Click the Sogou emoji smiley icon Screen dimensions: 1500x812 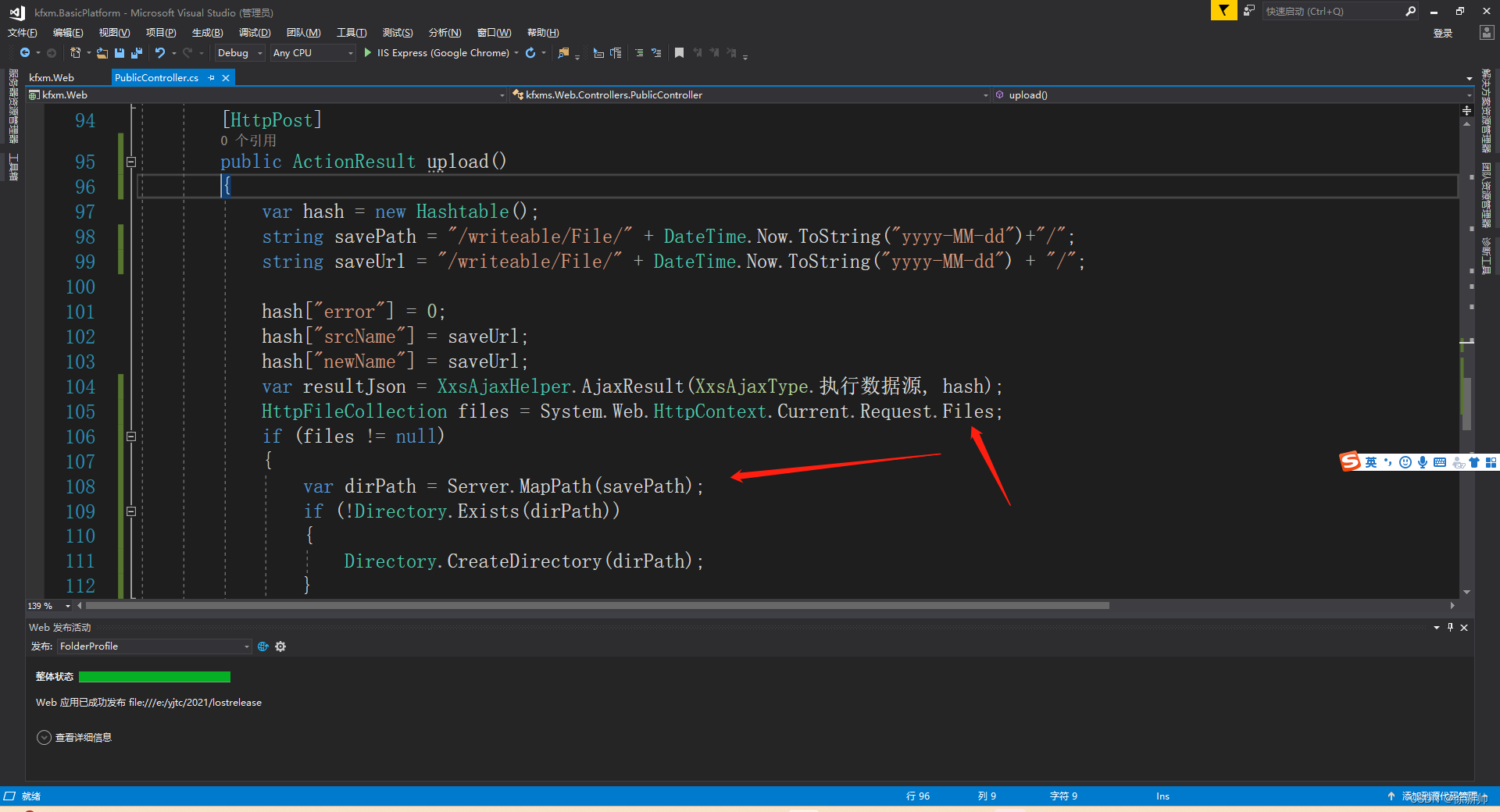point(1405,462)
